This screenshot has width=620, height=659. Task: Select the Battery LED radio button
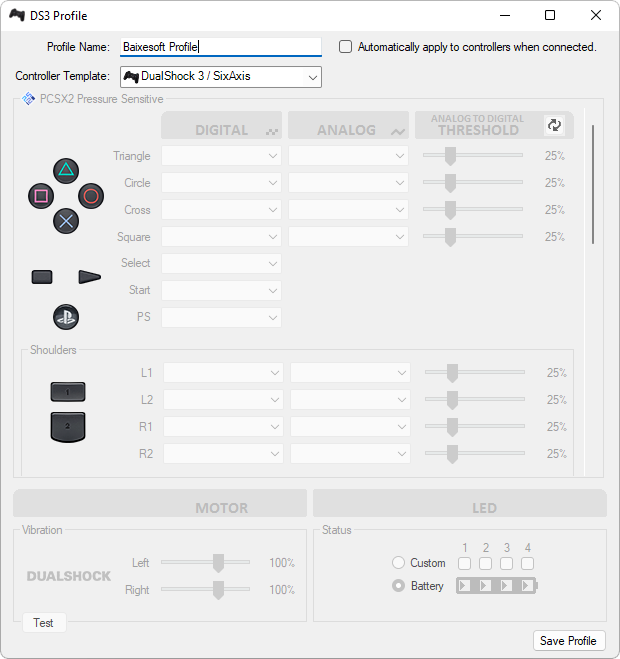[x=399, y=586]
